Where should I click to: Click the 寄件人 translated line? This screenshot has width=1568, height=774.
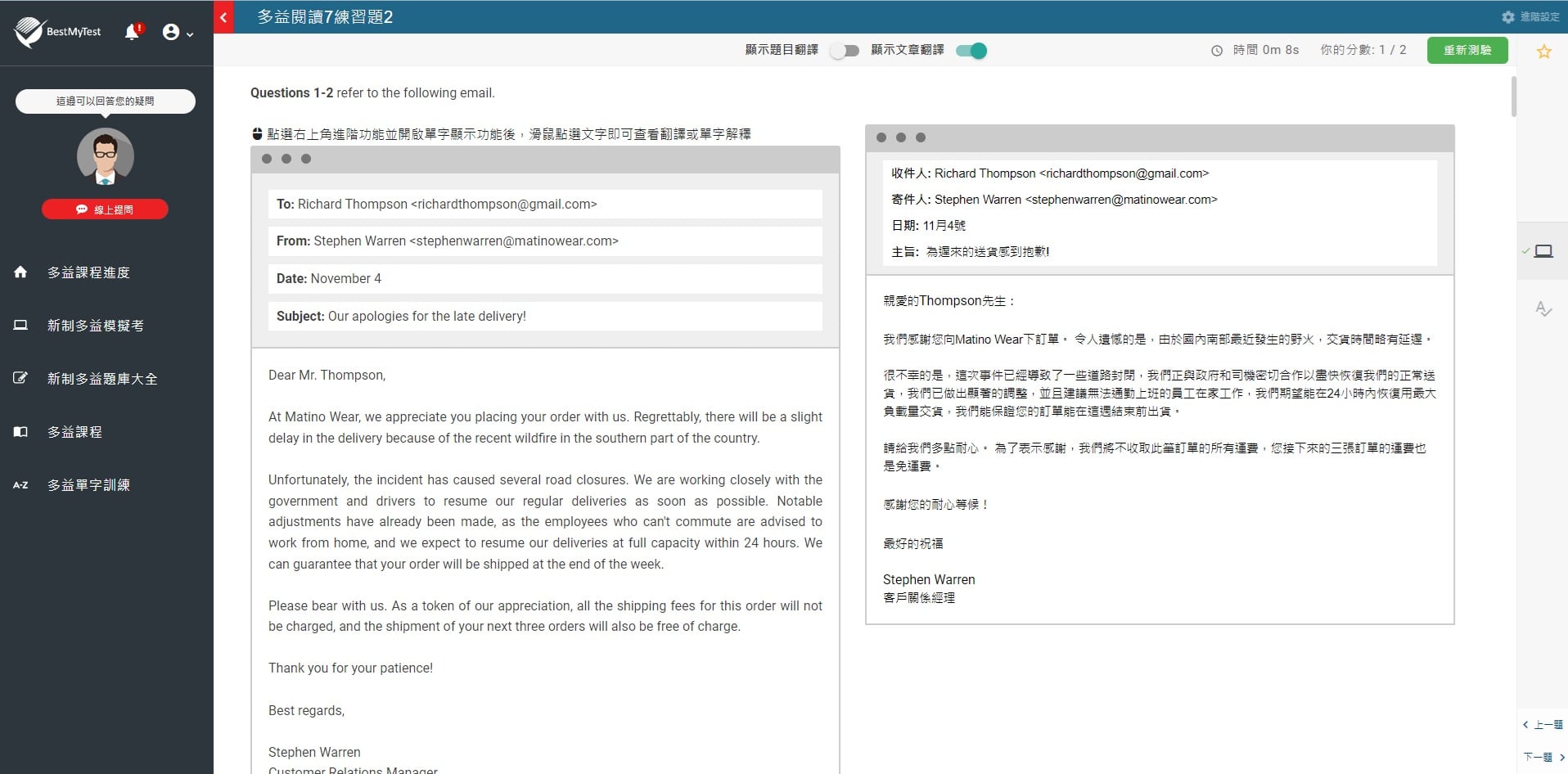tap(1054, 200)
